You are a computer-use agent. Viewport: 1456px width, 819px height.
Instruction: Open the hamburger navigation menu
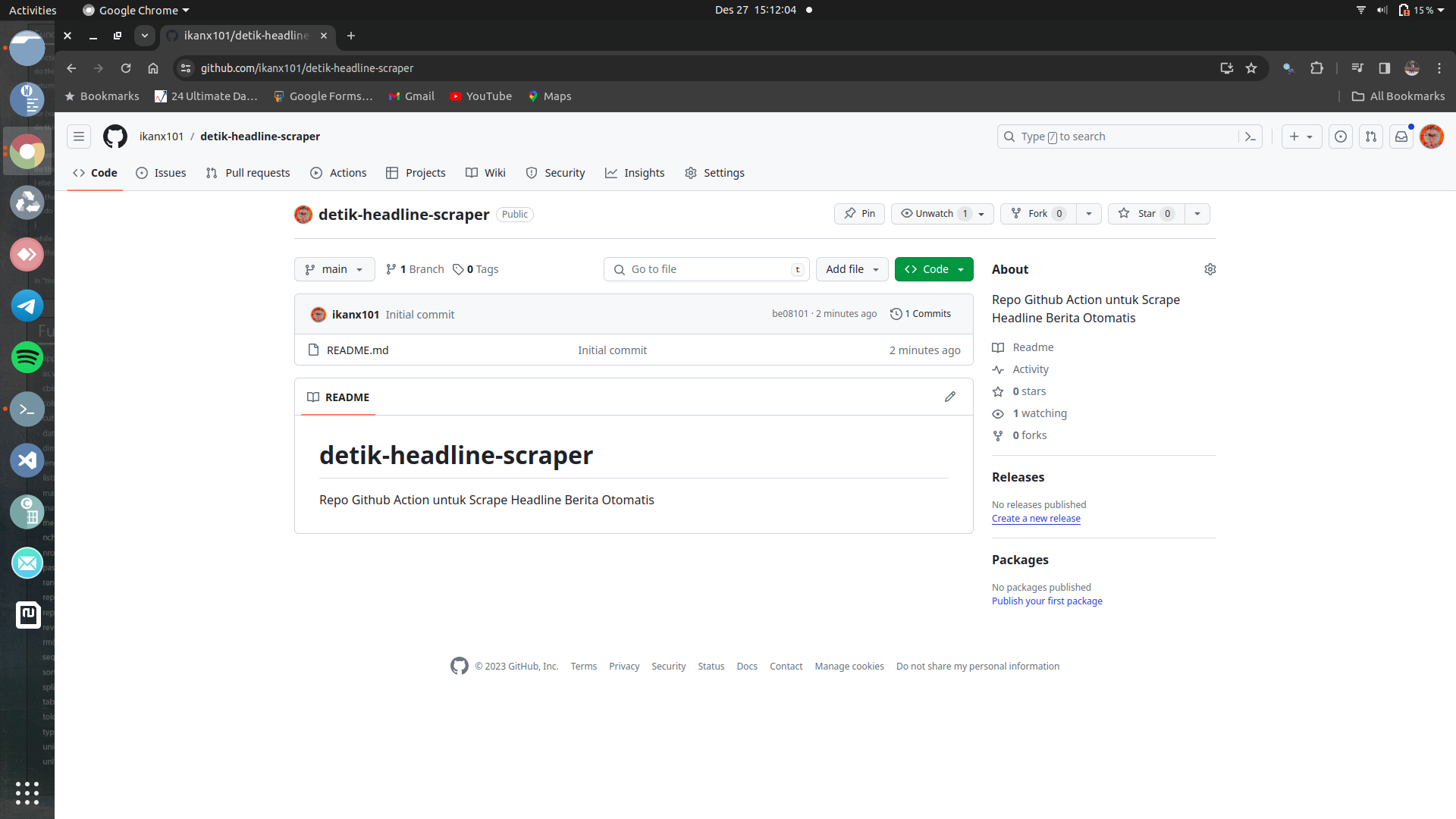79,136
